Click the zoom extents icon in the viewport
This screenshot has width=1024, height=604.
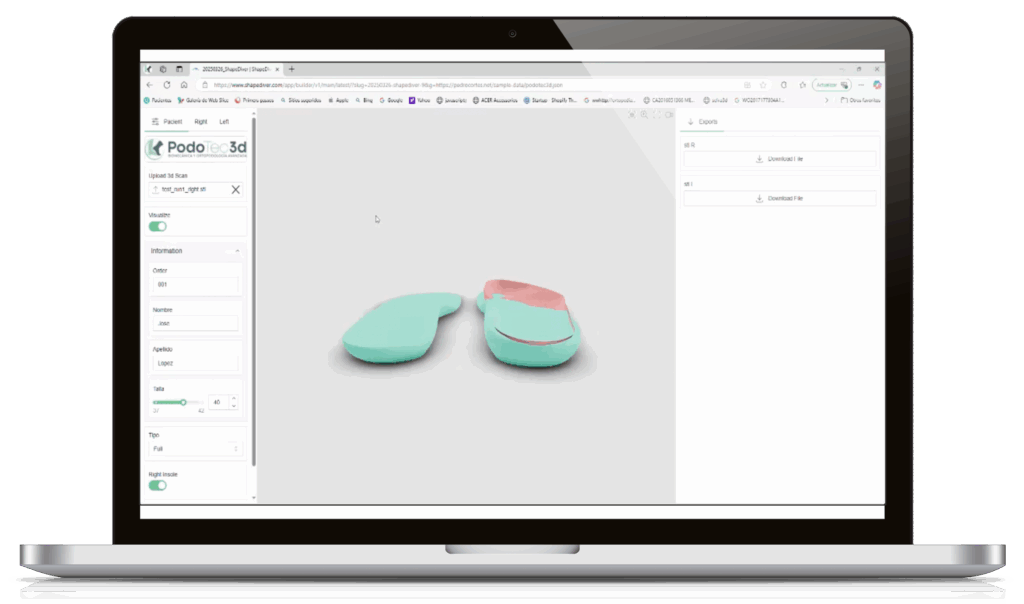tap(632, 115)
